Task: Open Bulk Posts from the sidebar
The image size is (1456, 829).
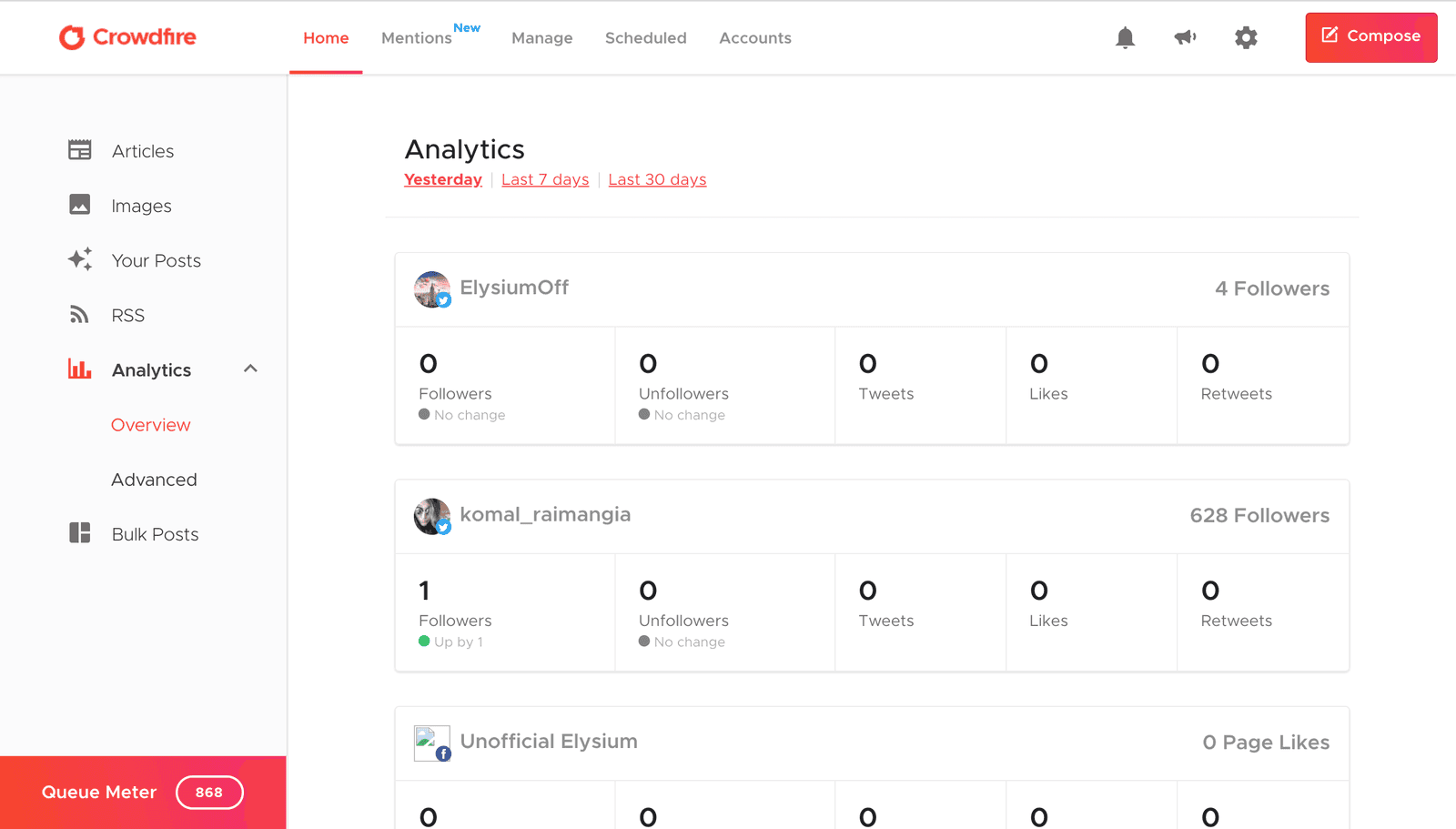Action: click(155, 534)
